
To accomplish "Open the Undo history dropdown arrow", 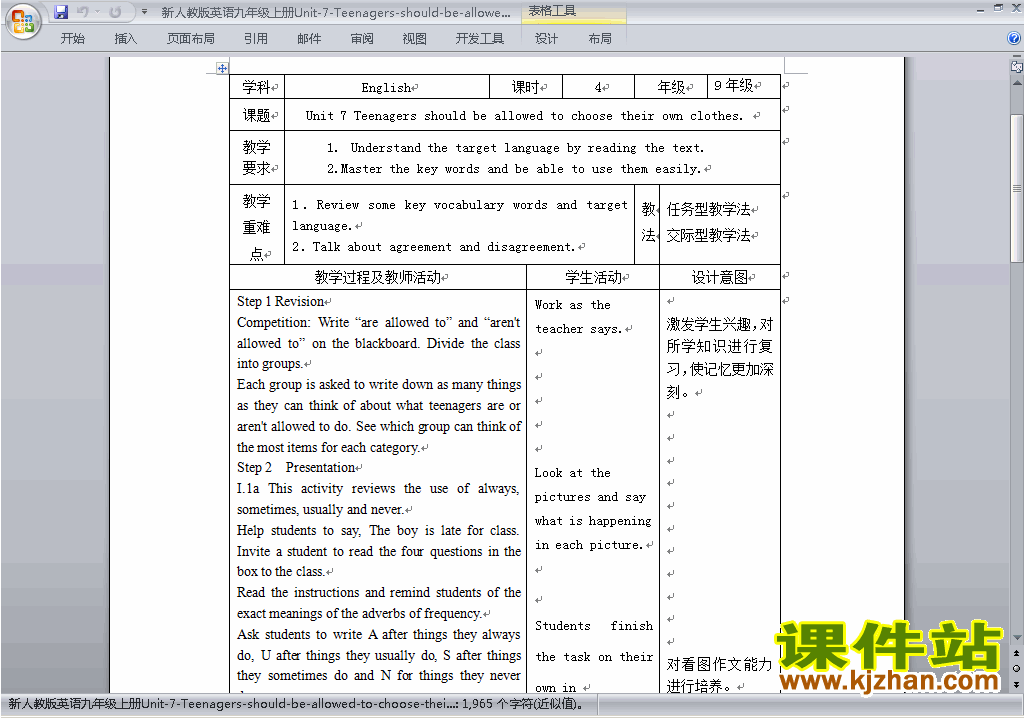I will 97,12.
